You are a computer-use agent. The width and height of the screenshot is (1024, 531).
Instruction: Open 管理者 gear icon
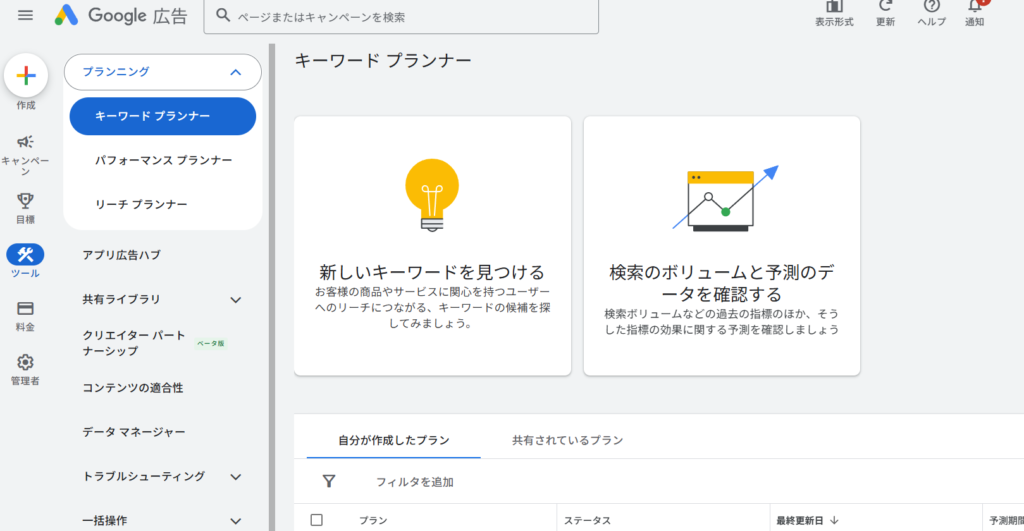pyautogui.click(x=26, y=362)
